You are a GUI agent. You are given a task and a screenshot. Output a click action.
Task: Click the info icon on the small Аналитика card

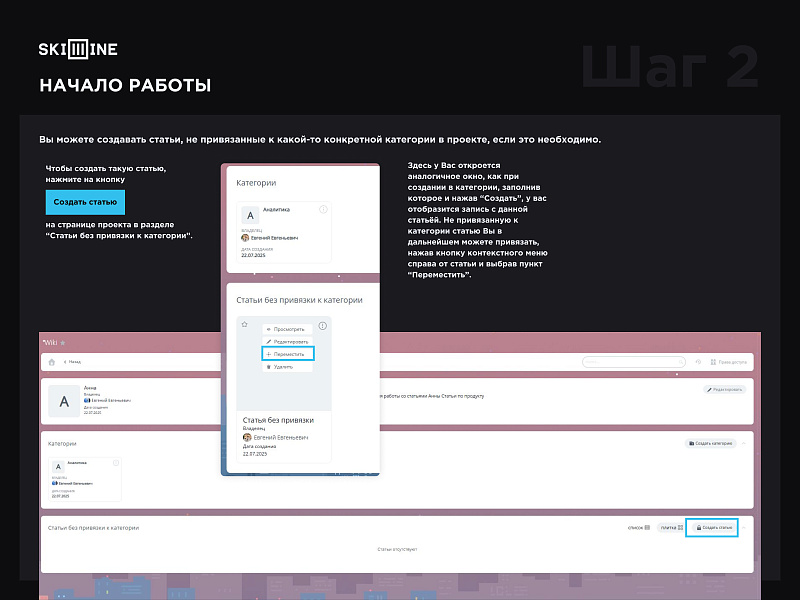pos(116,463)
